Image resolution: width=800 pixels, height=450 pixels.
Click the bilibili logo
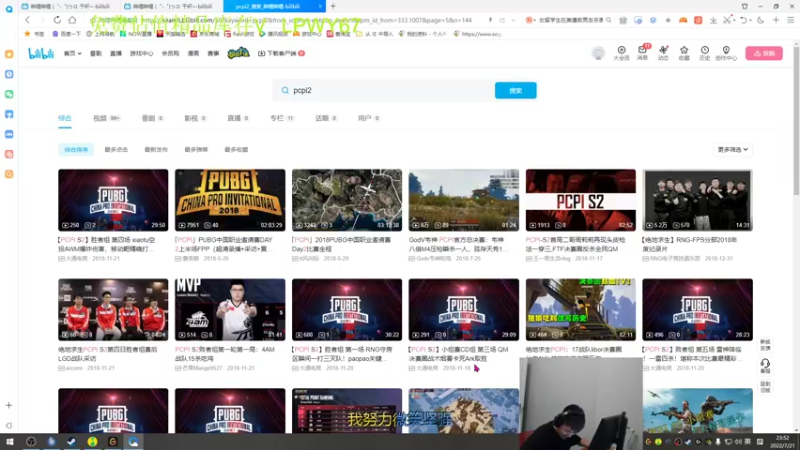[x=41, y=53]
